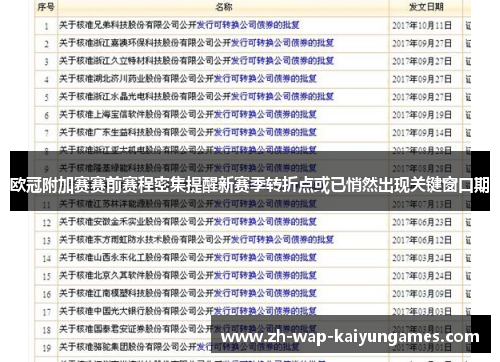Select the date 2017年10月11日
Image resolution: width=500 pixels, height=362 pixels.
coord(422,26)
